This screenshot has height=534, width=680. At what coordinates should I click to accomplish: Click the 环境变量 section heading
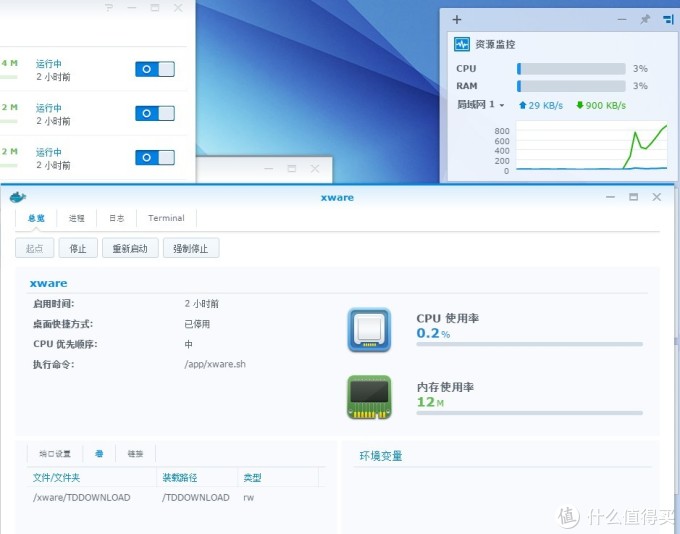[381, 456]
